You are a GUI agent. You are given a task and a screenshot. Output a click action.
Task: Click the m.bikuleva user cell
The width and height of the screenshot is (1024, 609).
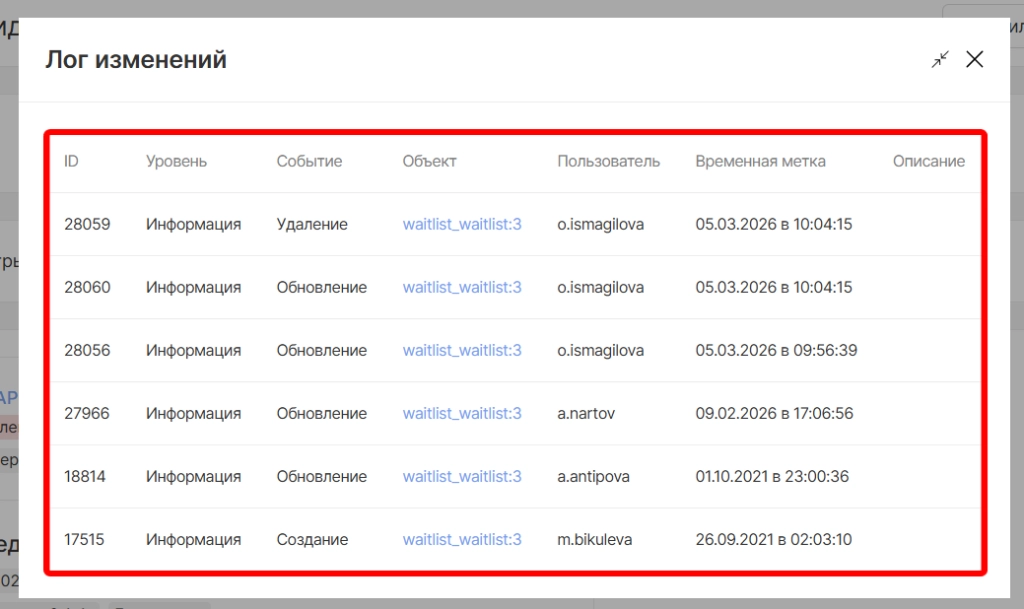tap(594, 539)
